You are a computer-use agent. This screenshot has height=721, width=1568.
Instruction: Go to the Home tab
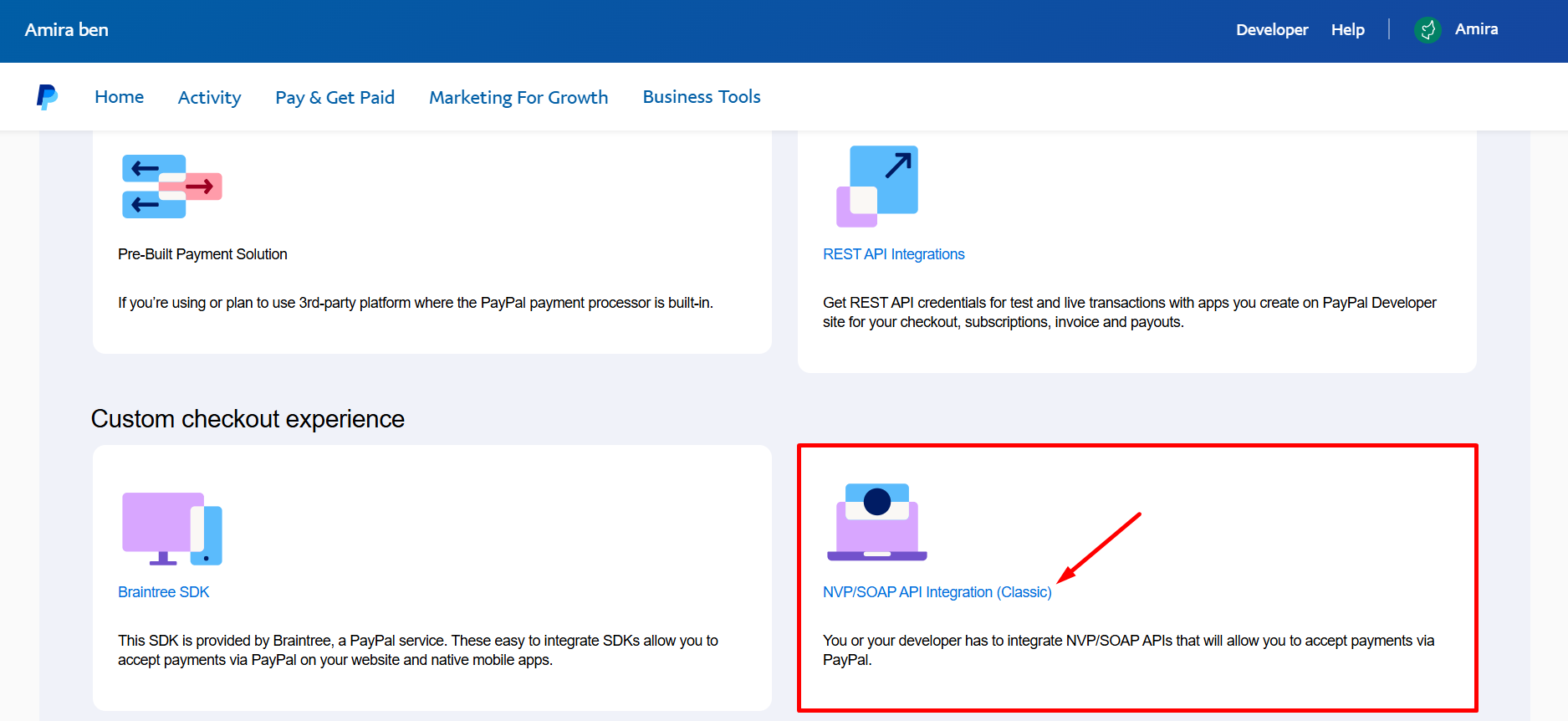pos(119,97)
